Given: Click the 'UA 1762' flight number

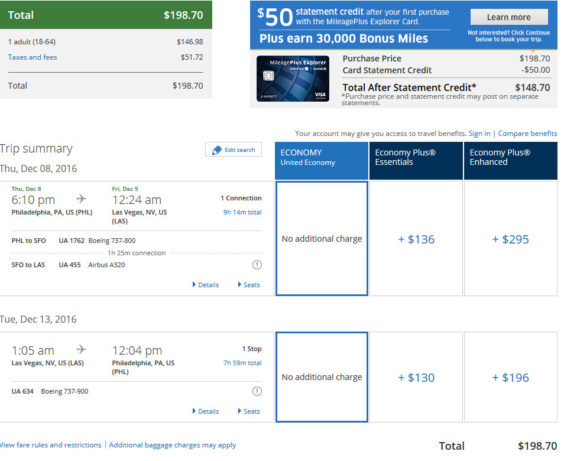Looking at the screenshot, I should pyautogui.click(x=71, y=241).
